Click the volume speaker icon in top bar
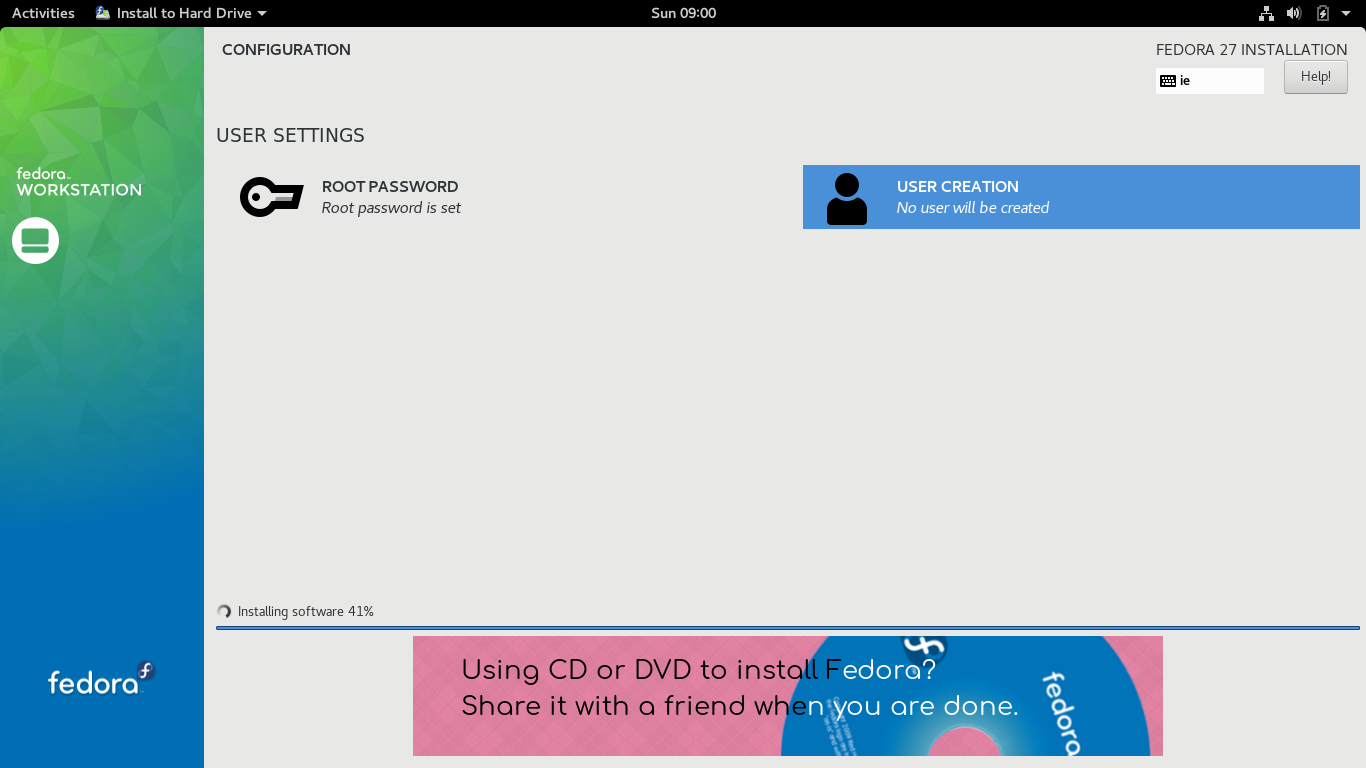The height and width of the screenshot is (768, 1366). (1294, 13)
